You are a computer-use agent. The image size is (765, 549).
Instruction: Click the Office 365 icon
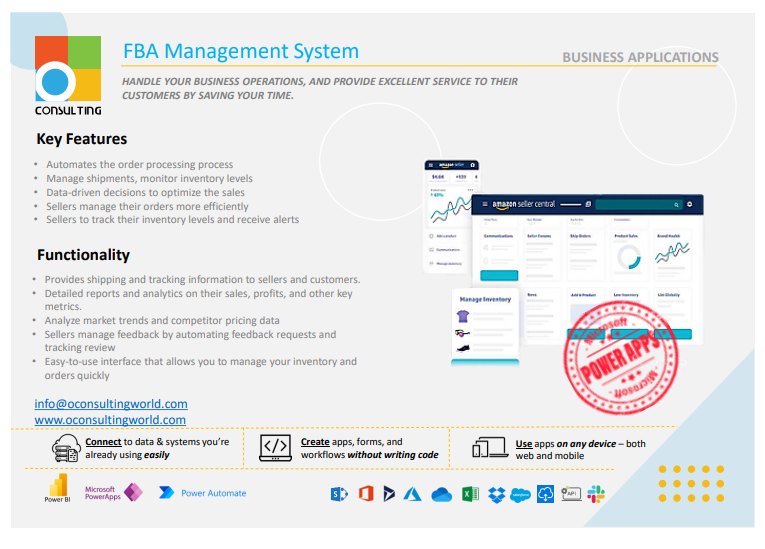(366, 494)
